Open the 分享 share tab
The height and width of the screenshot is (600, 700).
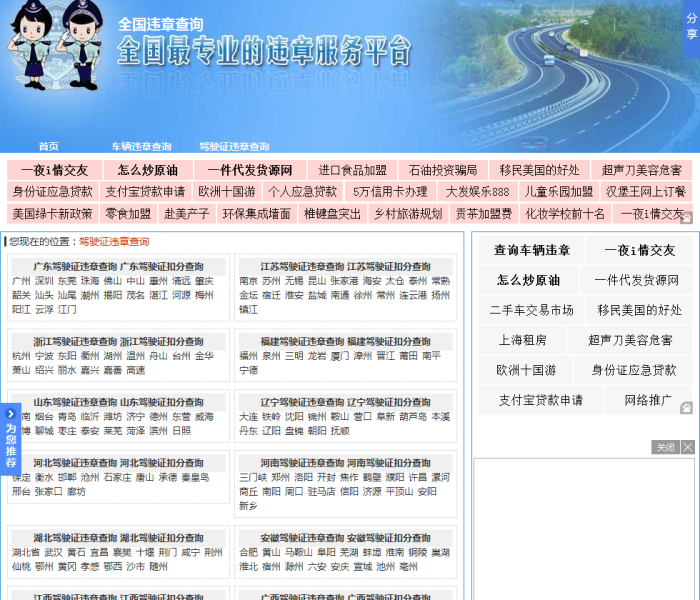pos(692,29)
